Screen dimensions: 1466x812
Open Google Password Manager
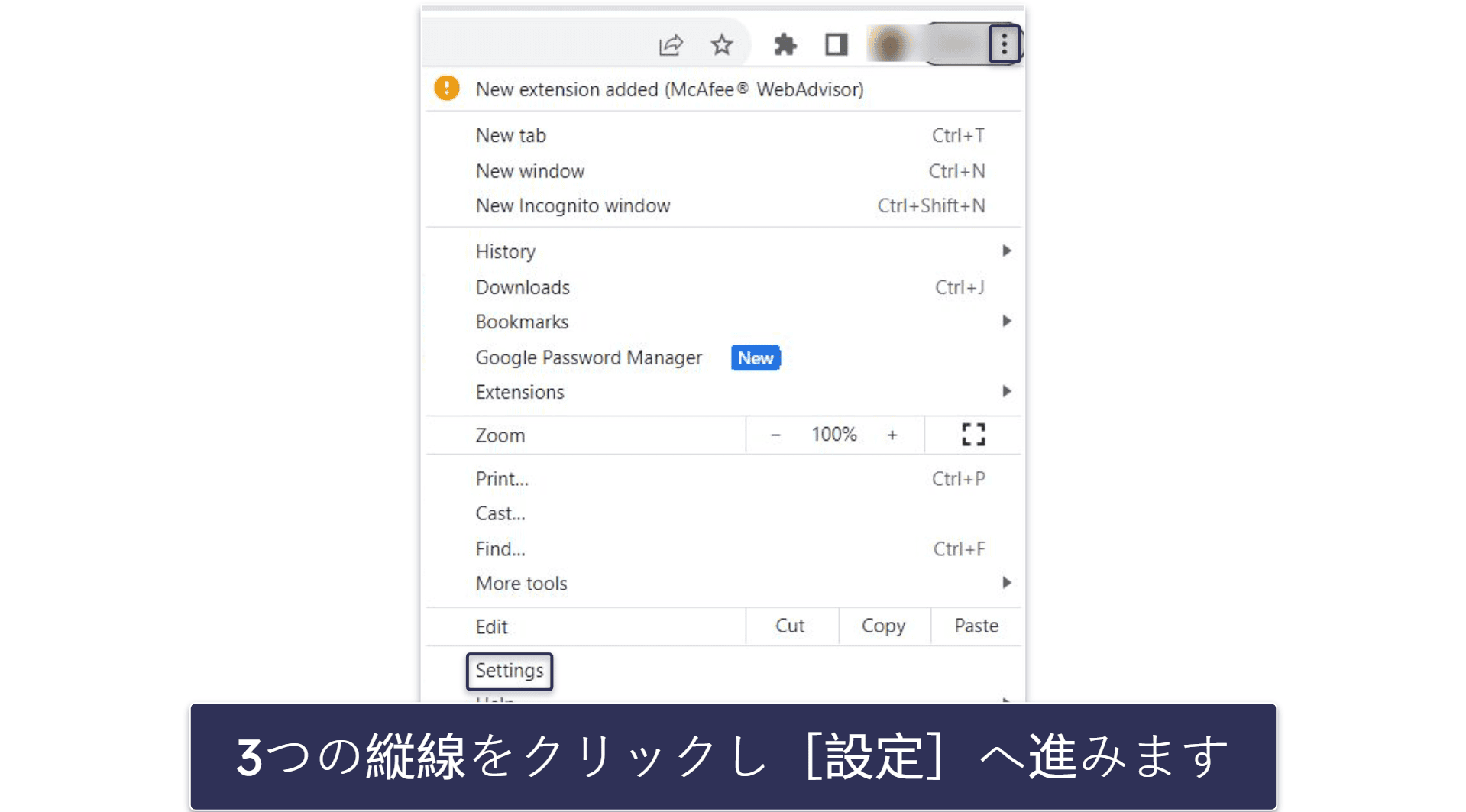723,357
